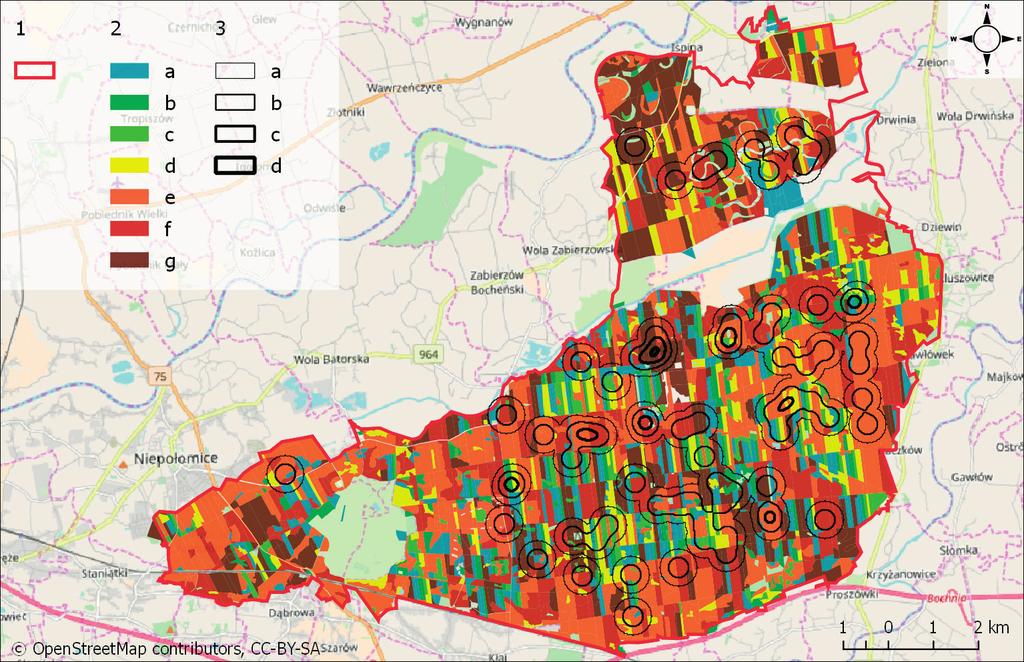Click the Dziewin place label

click(941, 227)
